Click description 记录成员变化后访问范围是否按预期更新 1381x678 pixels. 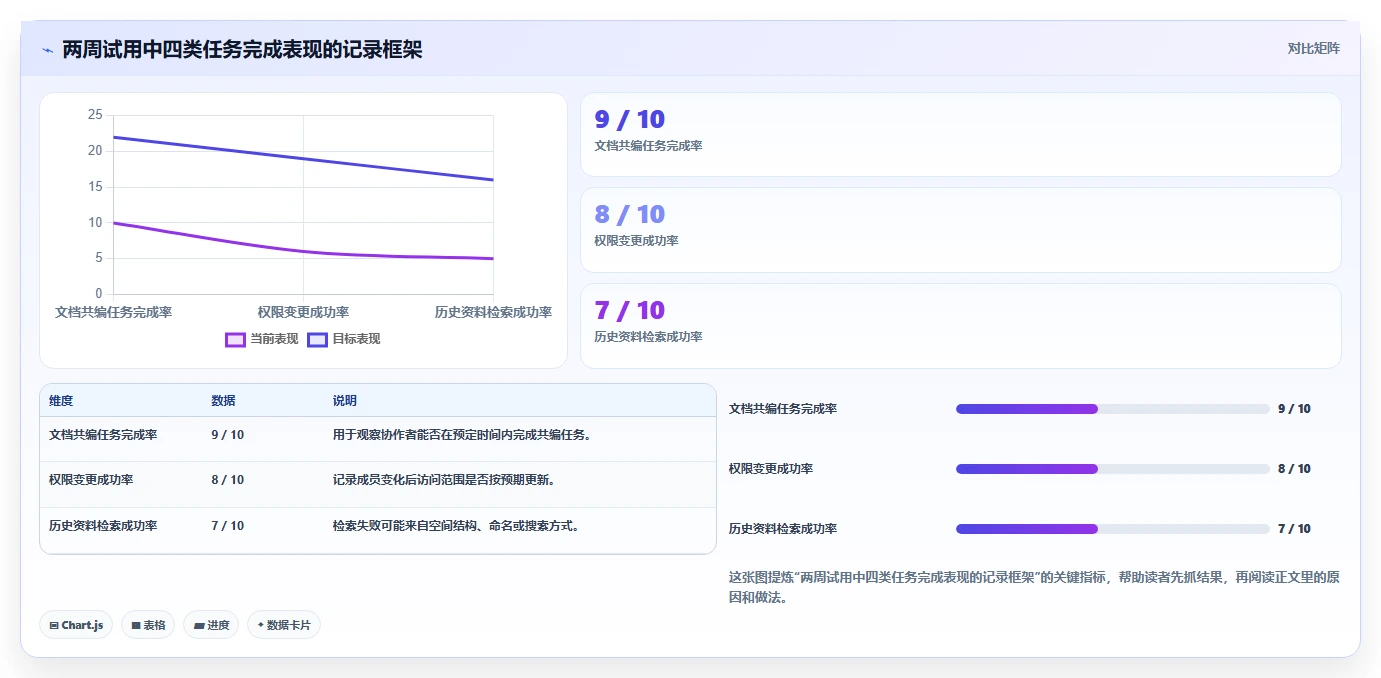point(444,480)
